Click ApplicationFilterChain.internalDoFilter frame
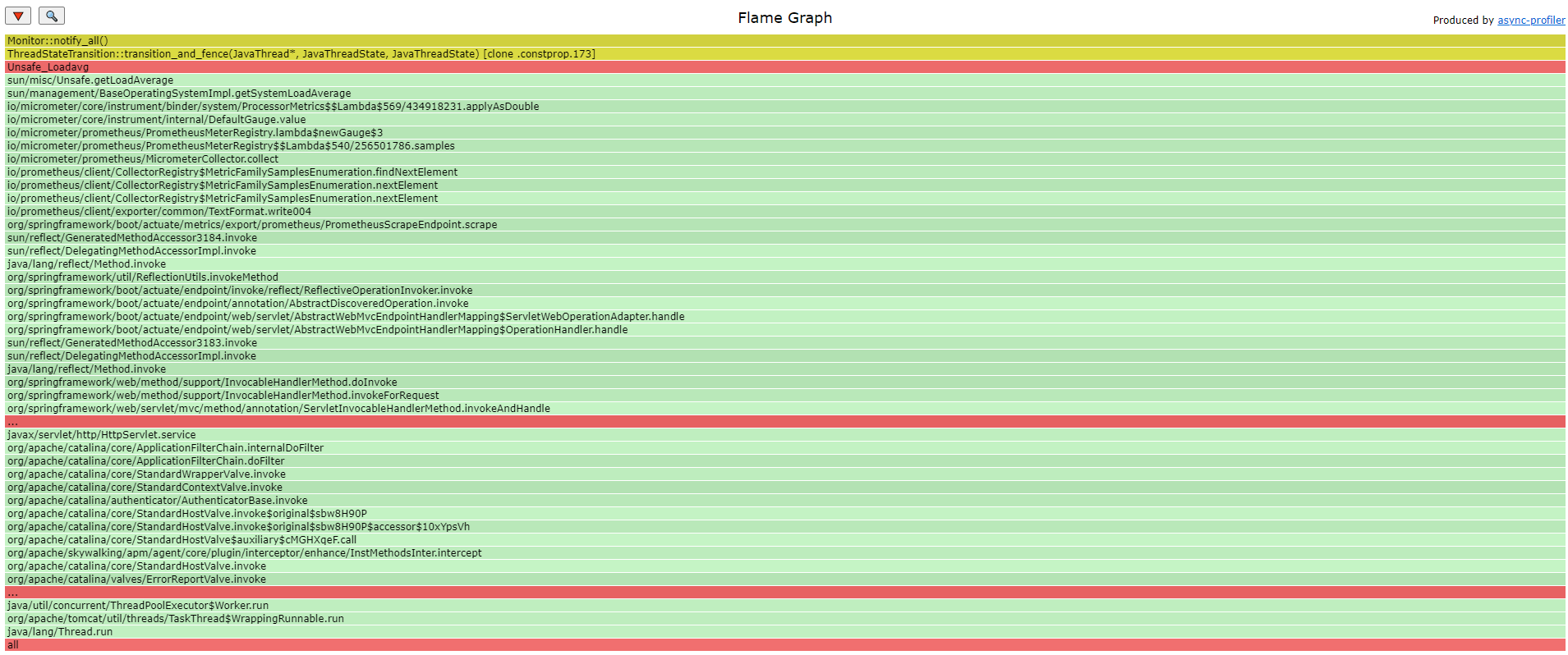1568x655 pixels. tap(784, 448)
